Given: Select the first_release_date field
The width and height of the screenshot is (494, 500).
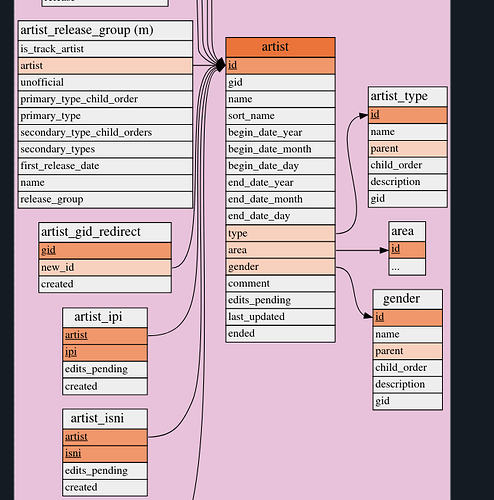Looking at the screenshot, I should coord(105,166).
